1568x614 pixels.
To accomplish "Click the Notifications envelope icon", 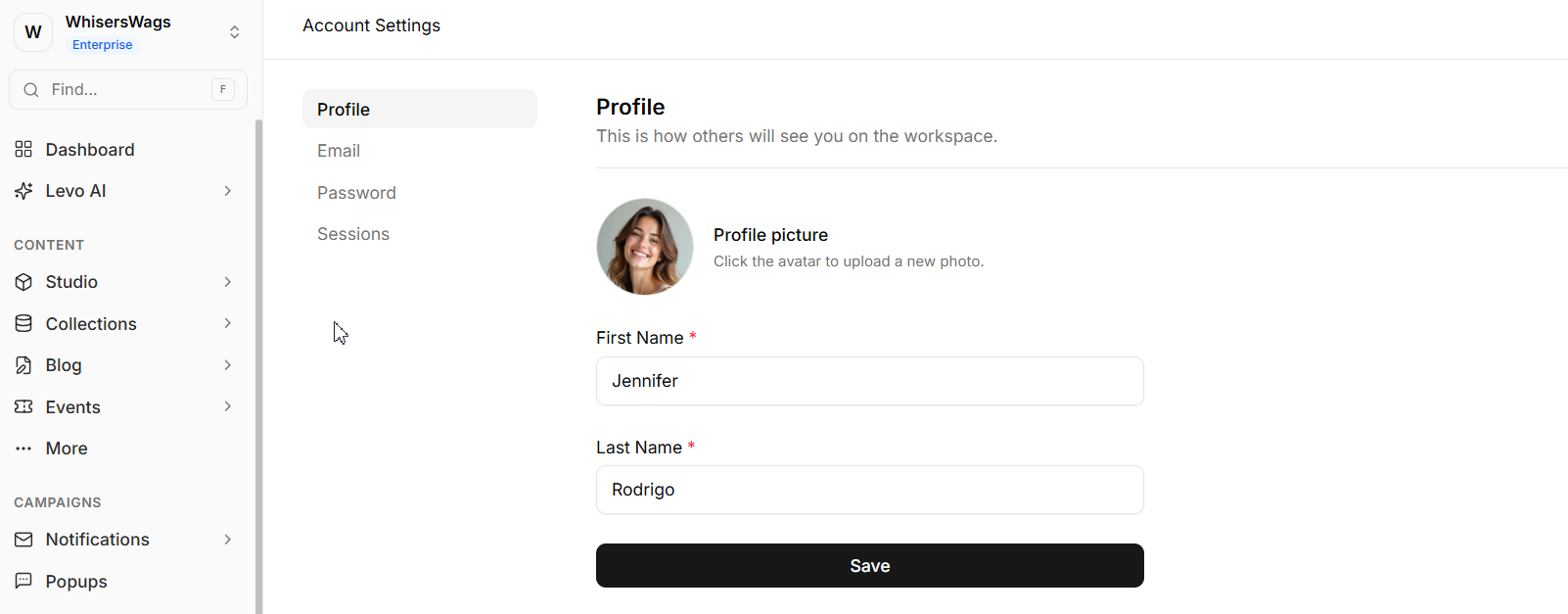I will tap(23, 540).
